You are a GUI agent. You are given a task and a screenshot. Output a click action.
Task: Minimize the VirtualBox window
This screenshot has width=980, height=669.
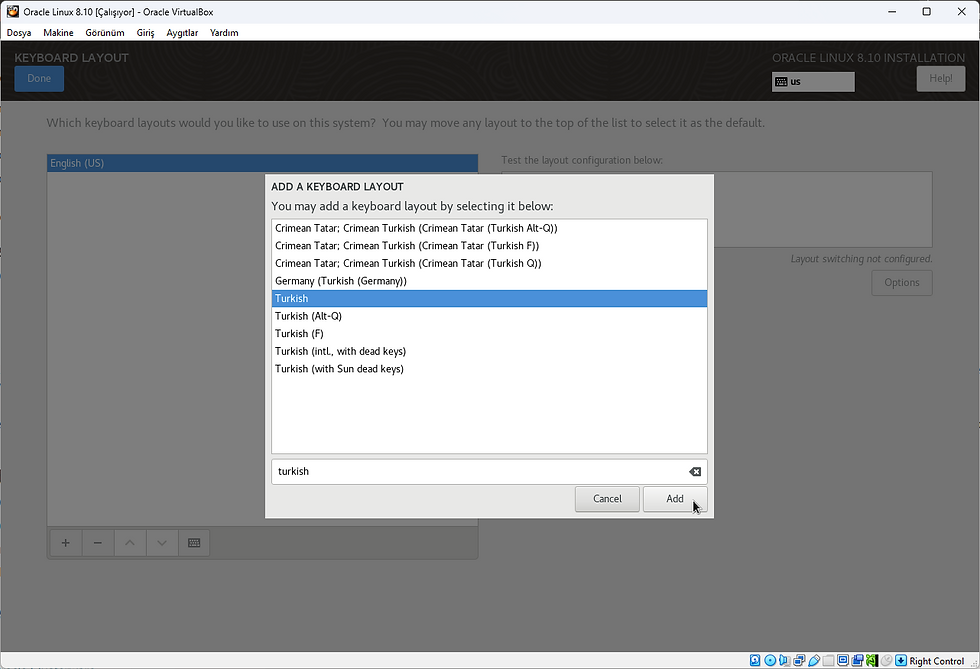pyautogui.click(x=892, y=11)
